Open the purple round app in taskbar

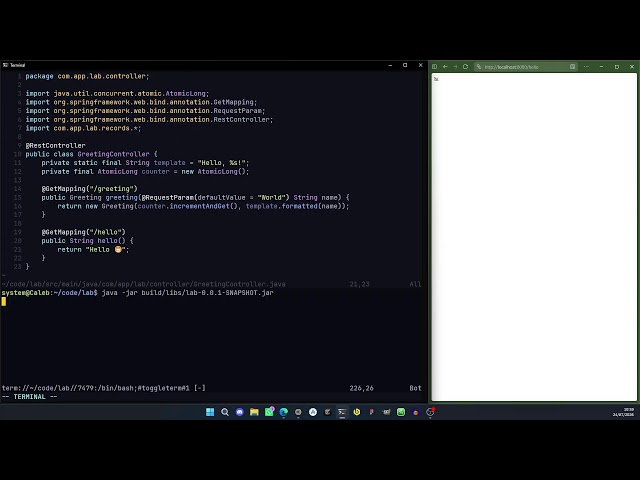pos(240,412)
